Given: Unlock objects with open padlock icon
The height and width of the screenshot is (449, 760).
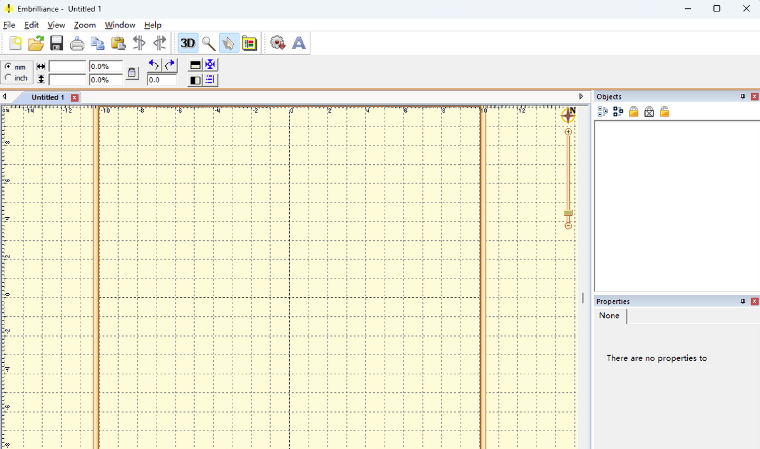Looking at the screenshot, I should 665,112.
